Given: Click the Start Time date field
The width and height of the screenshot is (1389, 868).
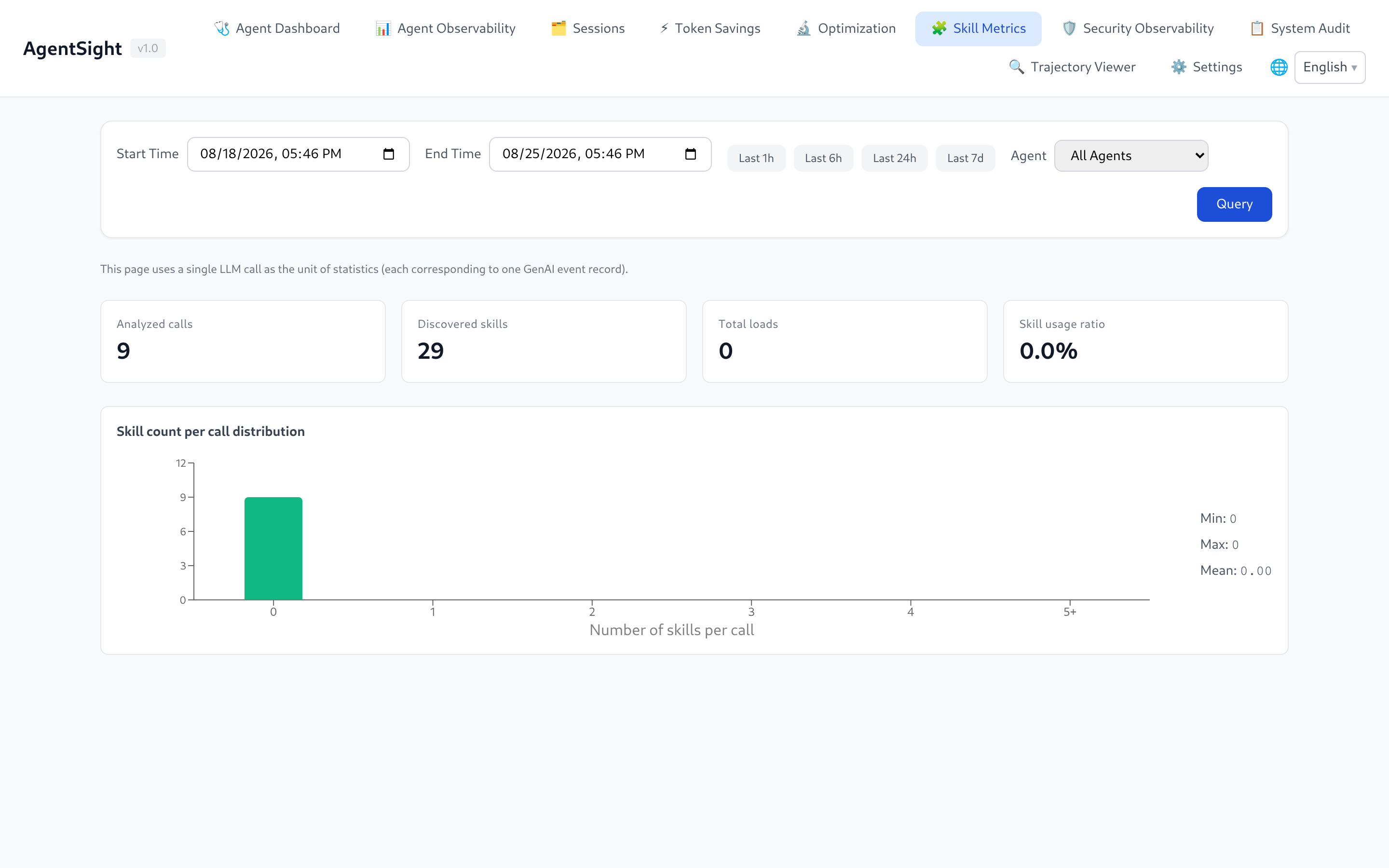Looking at the screenshot, I should pos(298,154).
